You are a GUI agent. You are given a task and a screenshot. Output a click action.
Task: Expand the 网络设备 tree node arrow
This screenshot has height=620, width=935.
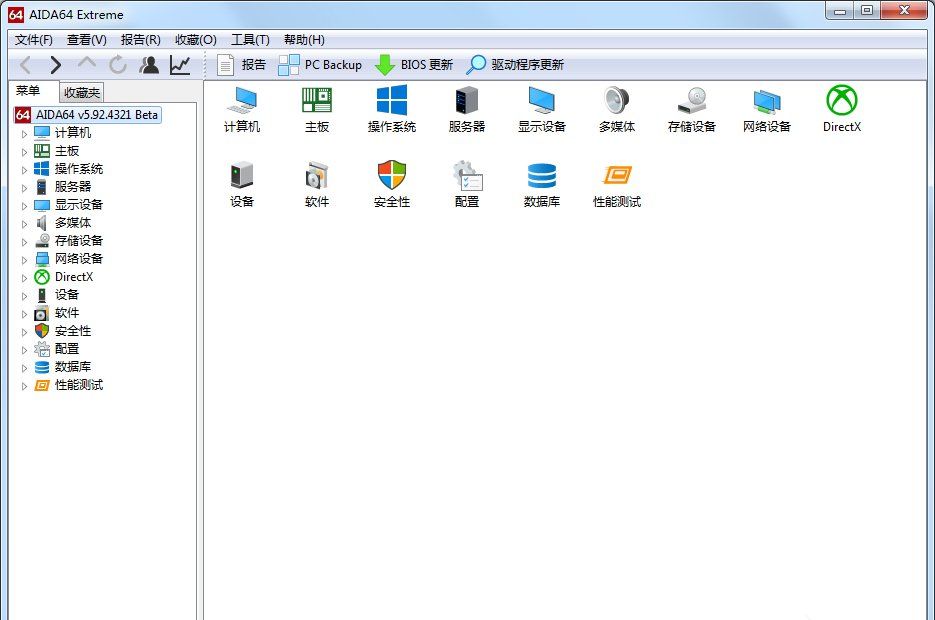pyautogui.click(x=25, y=259)
